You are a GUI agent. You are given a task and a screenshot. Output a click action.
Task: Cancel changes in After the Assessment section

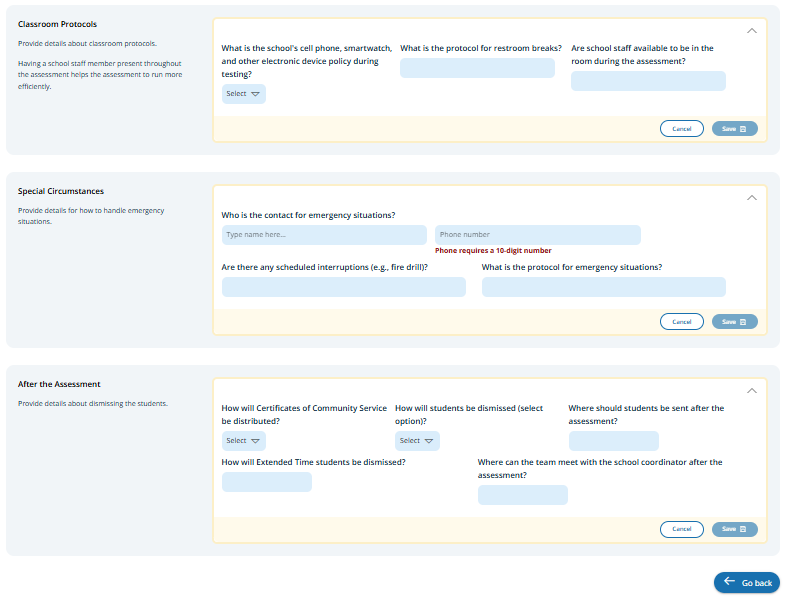(681, 529)
